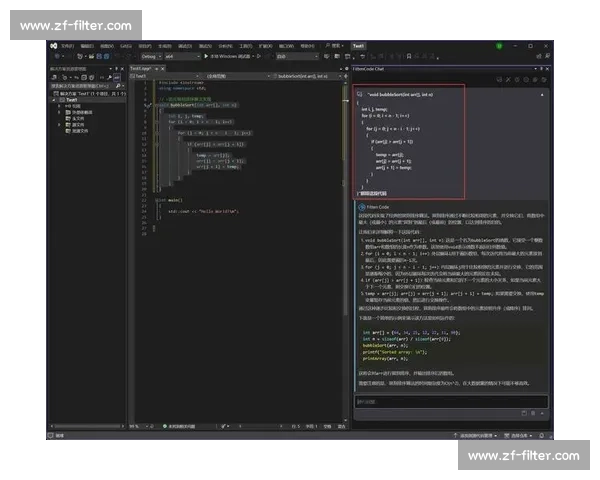Open the Test1 project scope dropdown in the editor

coord(165,76)
